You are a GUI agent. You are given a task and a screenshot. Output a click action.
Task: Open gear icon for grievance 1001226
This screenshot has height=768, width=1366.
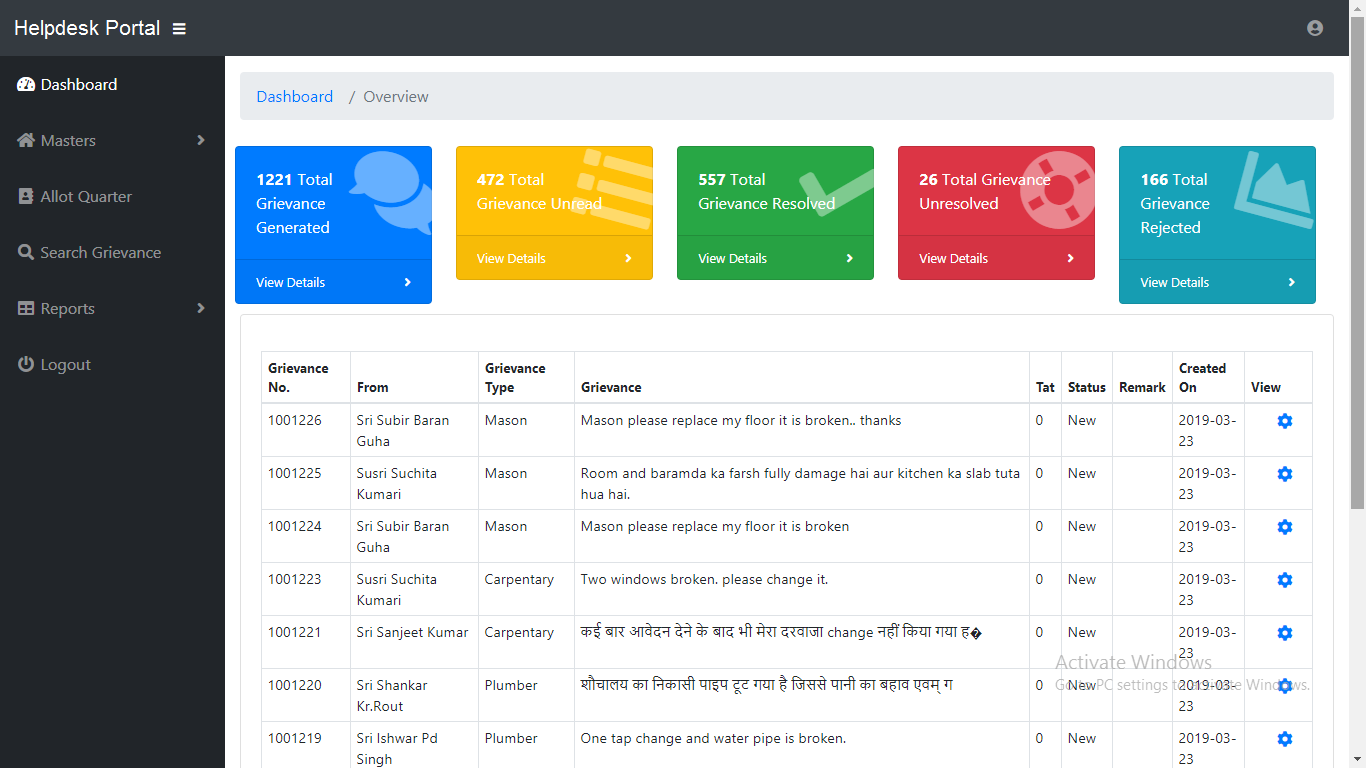coord(1285,421)
